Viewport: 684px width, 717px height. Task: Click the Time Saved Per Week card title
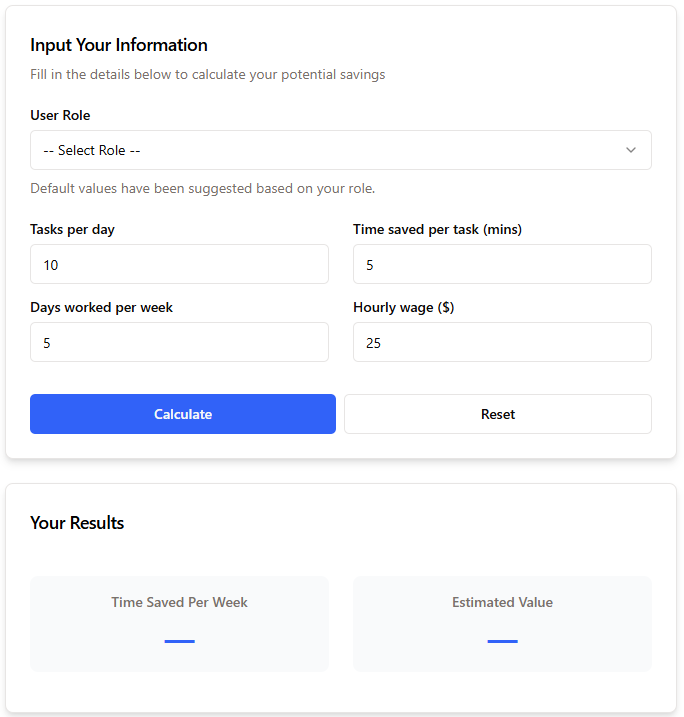click(x=179, y=602)
